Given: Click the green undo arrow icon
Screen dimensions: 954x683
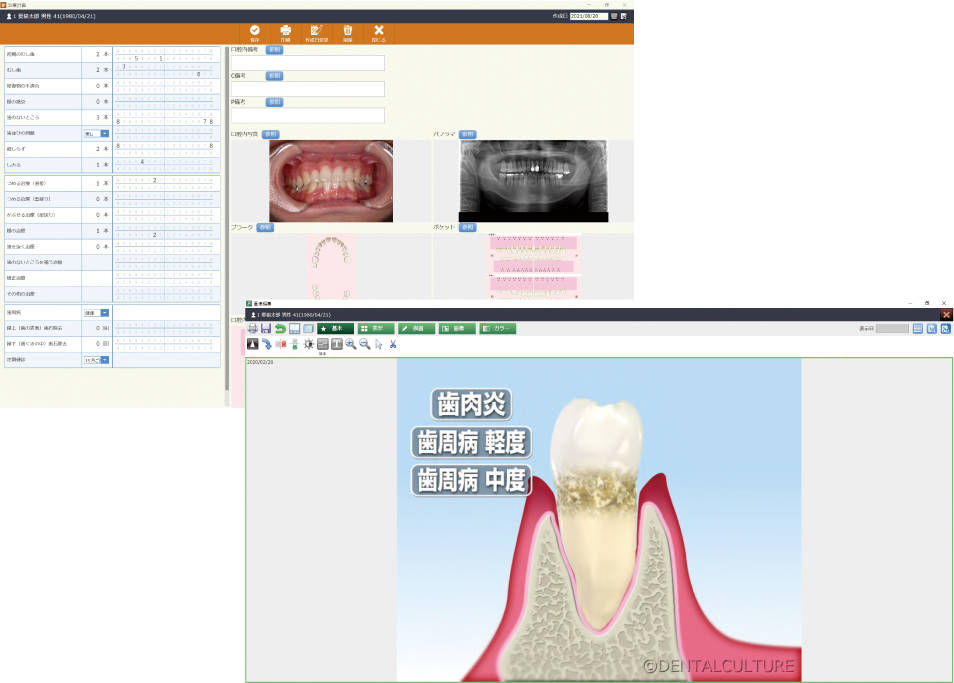Looking at the screenshot, I should pyautogui.click(x=280, y=328).
